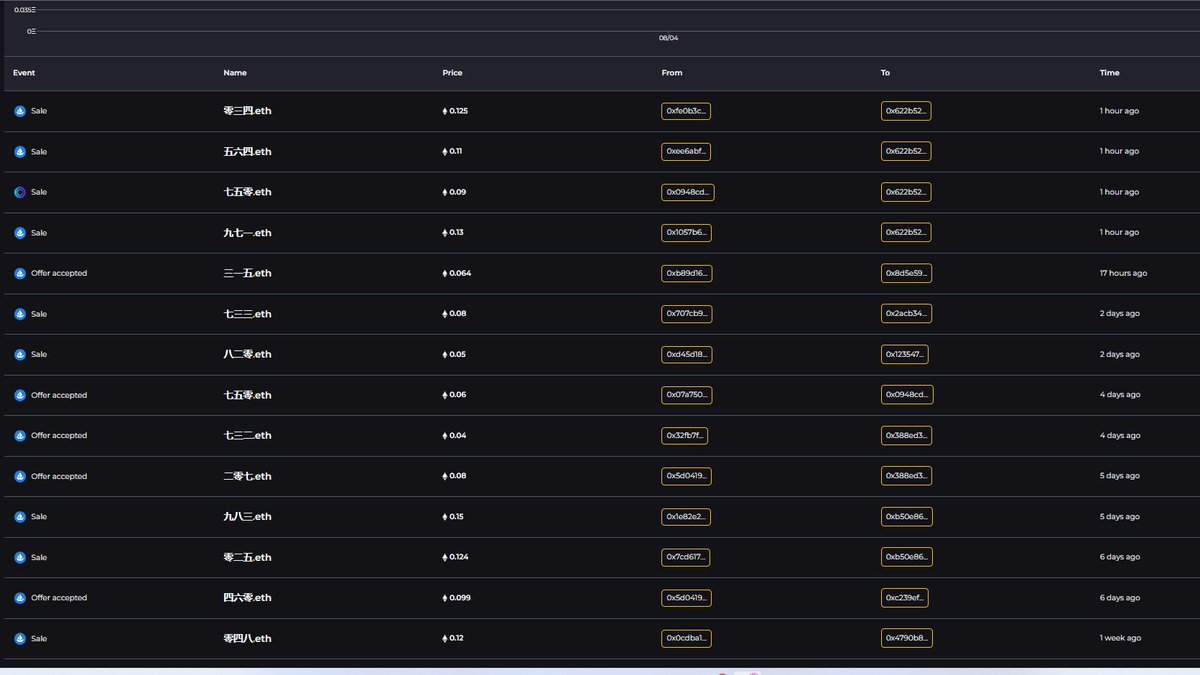
Task: Open the 零四八.eth domain name
Action: click(247, 638)
